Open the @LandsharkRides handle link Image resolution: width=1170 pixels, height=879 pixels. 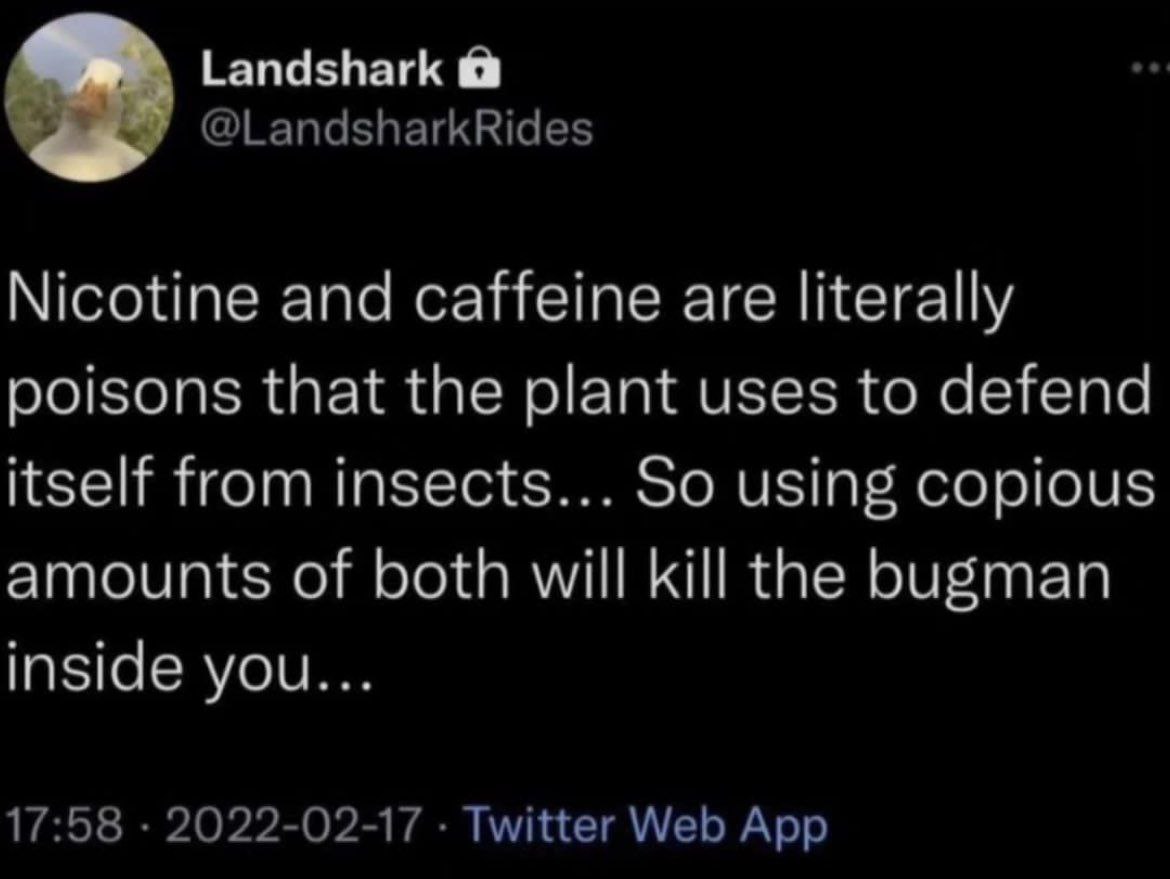click(x=398, y=127)
